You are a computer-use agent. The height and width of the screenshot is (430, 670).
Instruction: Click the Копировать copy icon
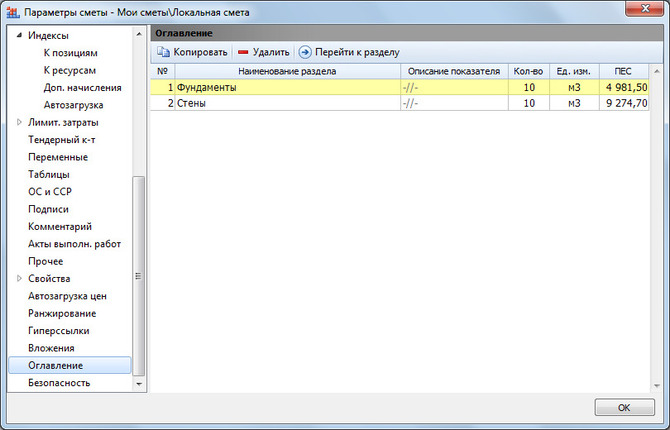point(163,52)
